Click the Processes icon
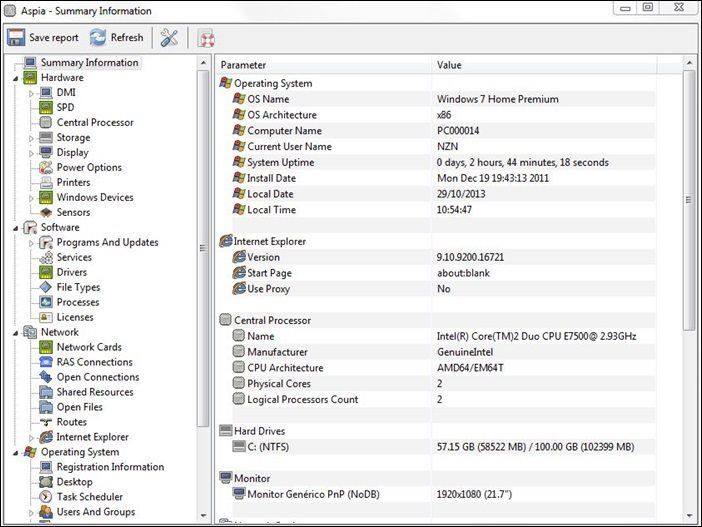Screen dimensions: 702x527 [46, 302]
